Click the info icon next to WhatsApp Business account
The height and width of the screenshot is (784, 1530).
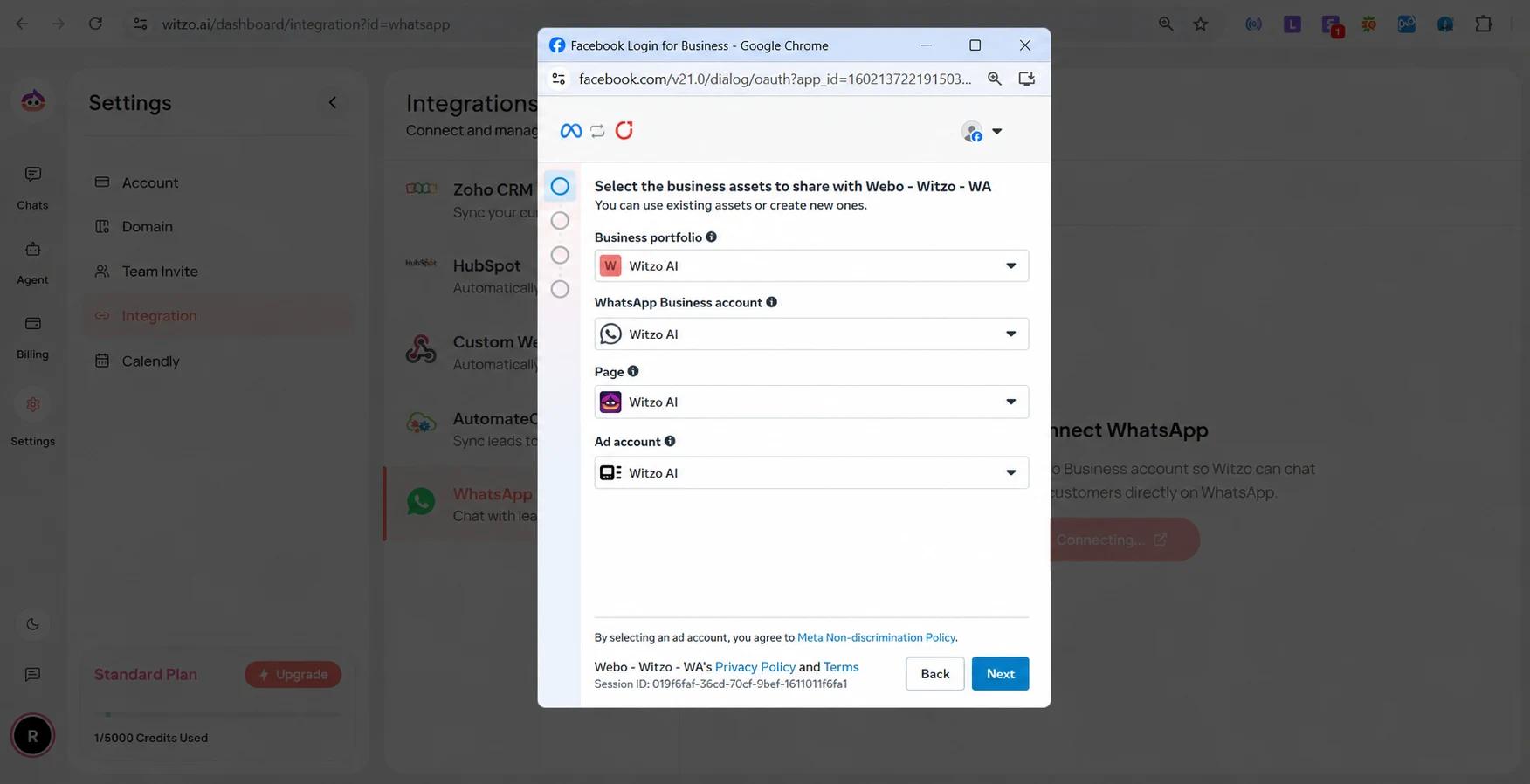point(771,302)
